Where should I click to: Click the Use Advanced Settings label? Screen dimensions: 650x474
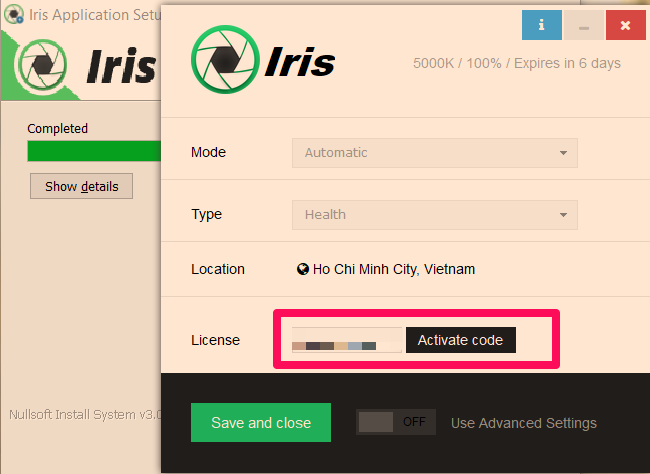coord(523,423)
